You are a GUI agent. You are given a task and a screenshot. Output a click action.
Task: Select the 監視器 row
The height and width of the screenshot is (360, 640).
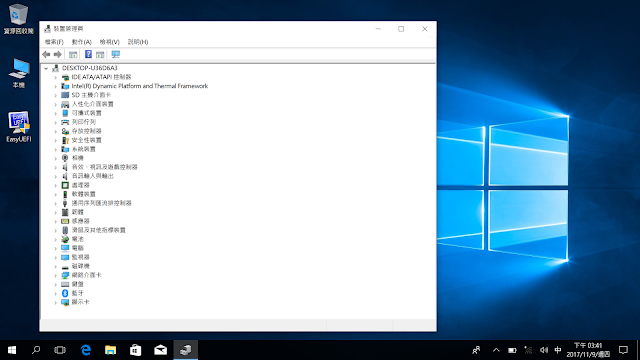coord(80,257)
